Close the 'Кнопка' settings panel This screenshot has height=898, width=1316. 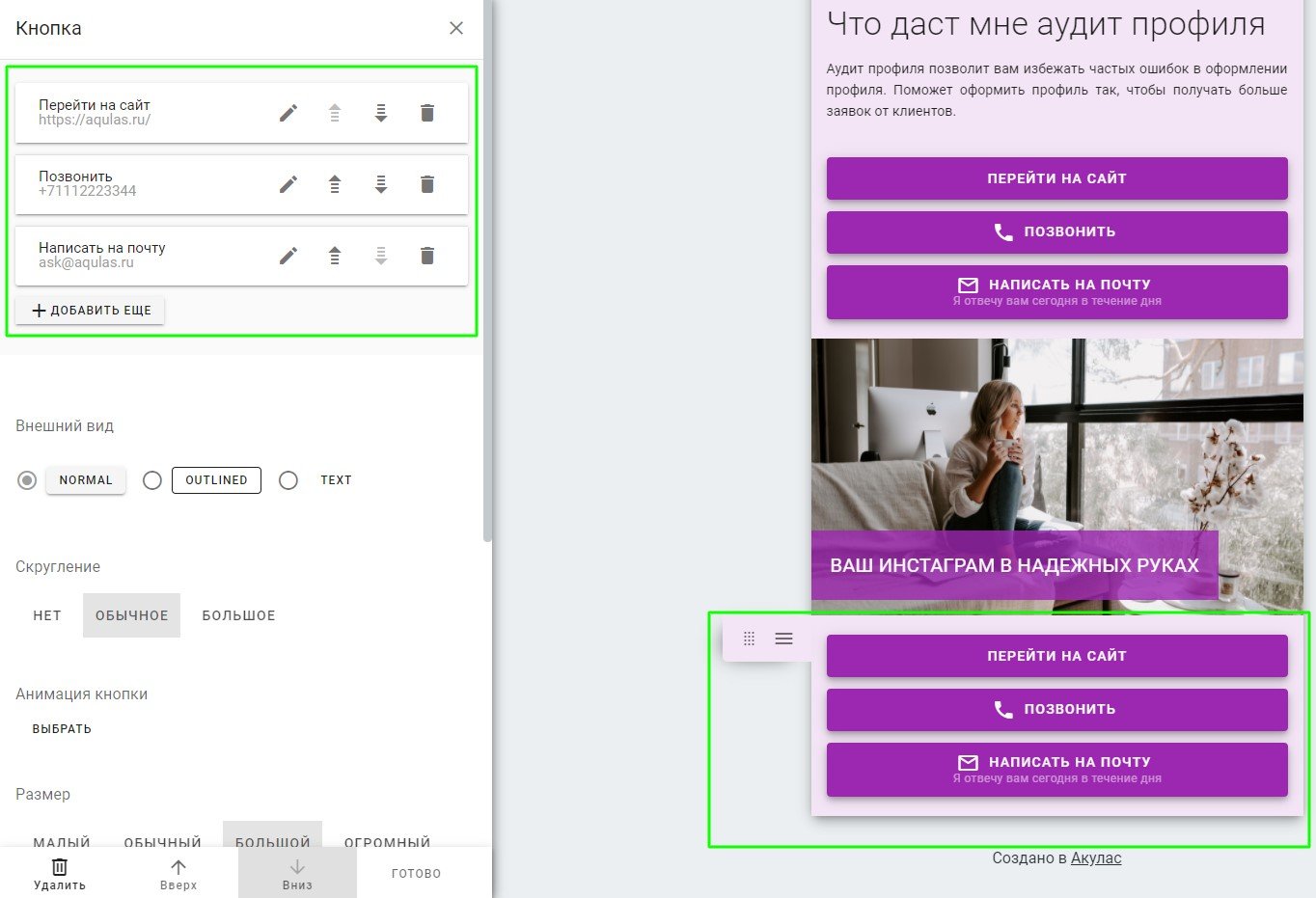(x=456, y=28)
